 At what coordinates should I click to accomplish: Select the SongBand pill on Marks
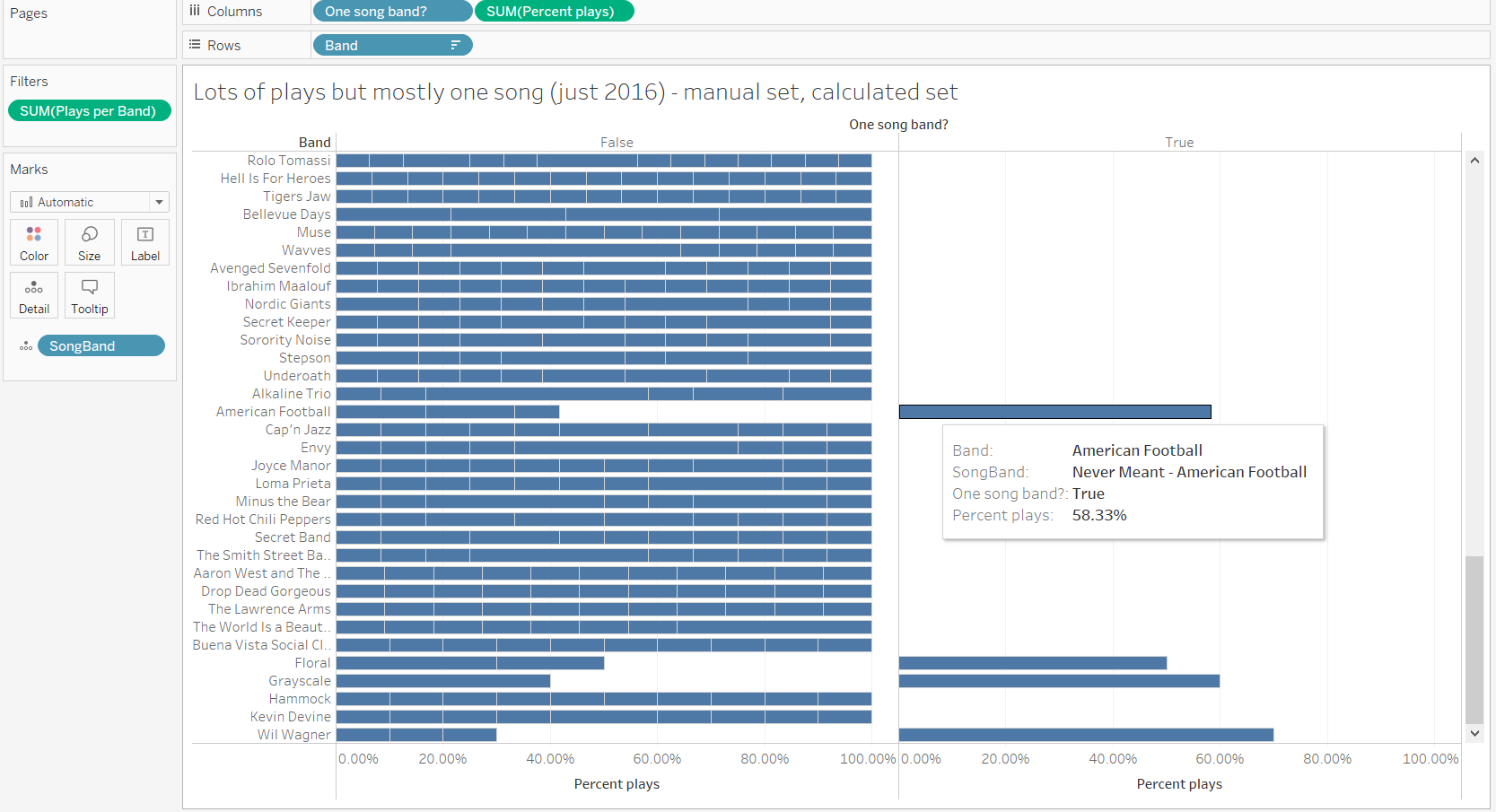point(101,345)
